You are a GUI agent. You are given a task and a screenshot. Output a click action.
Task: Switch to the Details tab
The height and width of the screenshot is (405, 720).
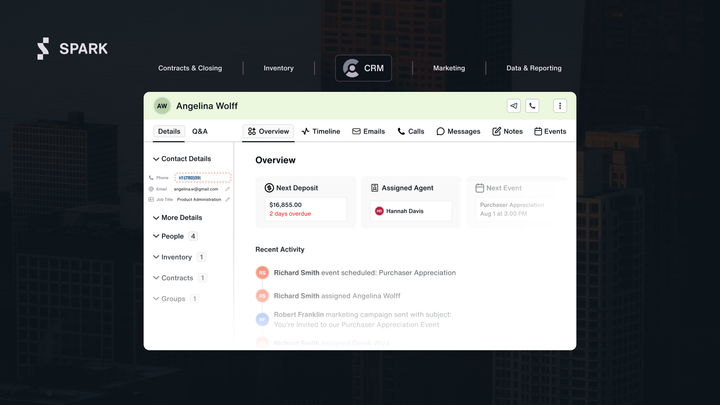(169, 131)
